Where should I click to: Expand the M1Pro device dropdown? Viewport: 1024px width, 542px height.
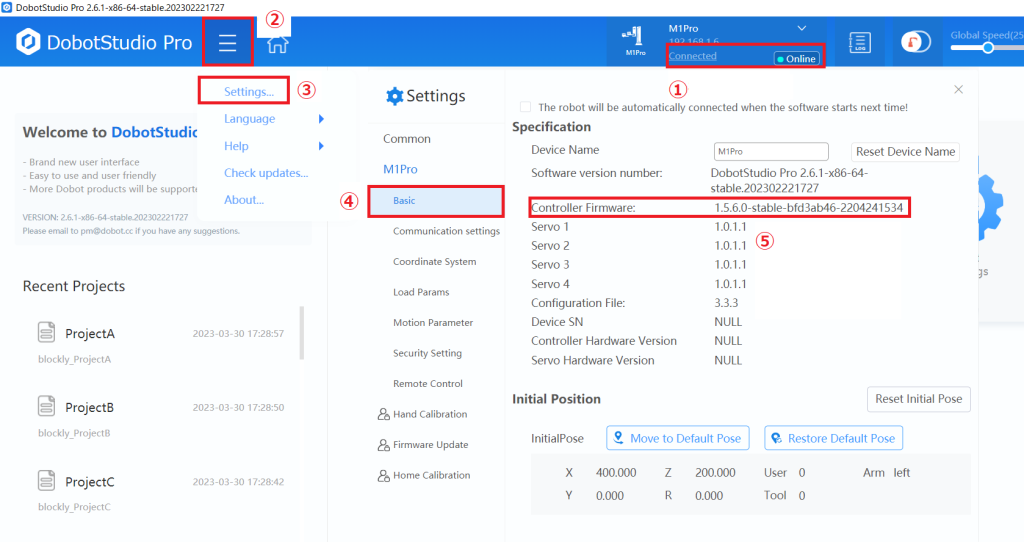pyautogui.click(x=801, y=28)
